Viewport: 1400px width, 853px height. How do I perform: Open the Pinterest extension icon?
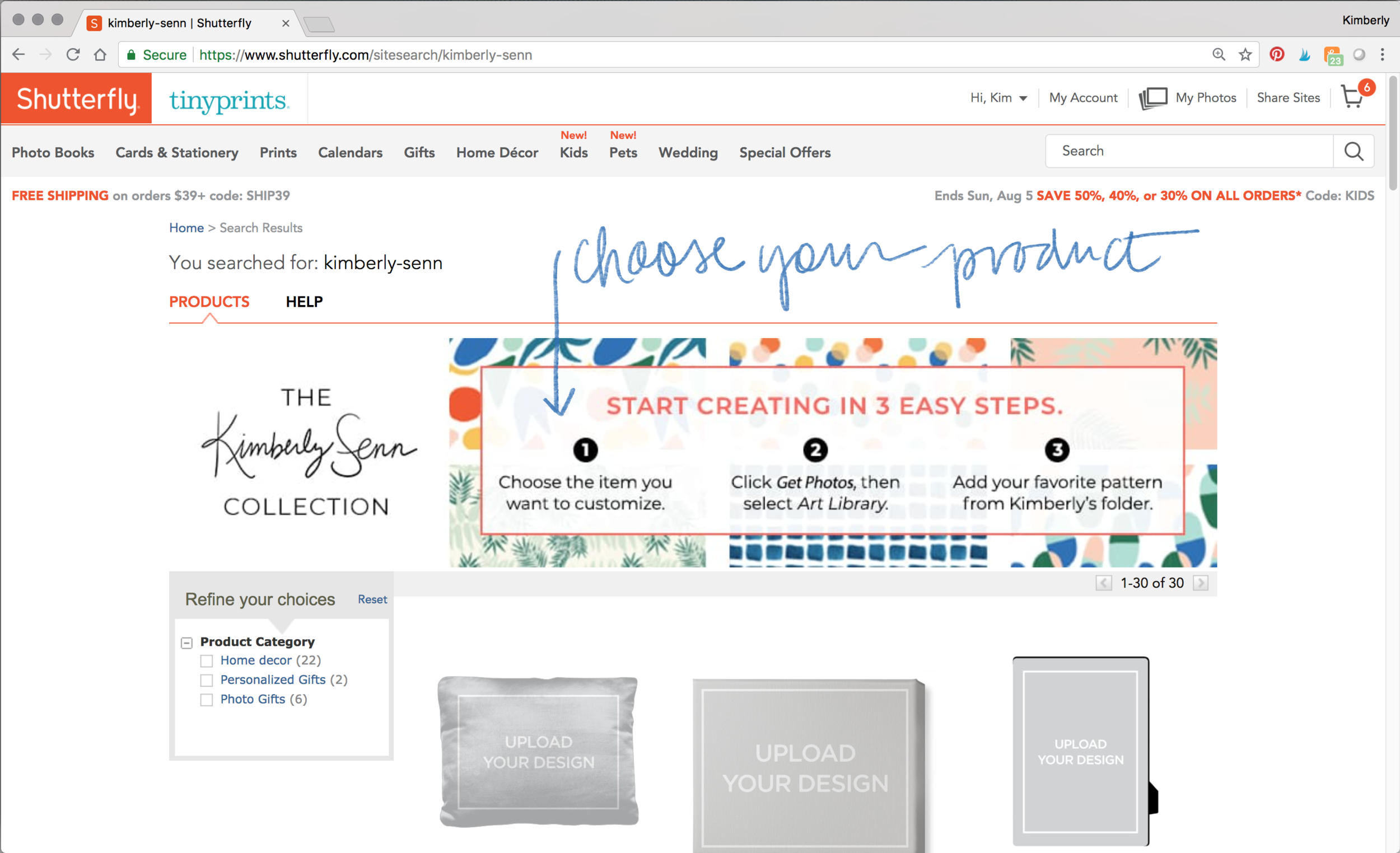[x=1277, y=54]
